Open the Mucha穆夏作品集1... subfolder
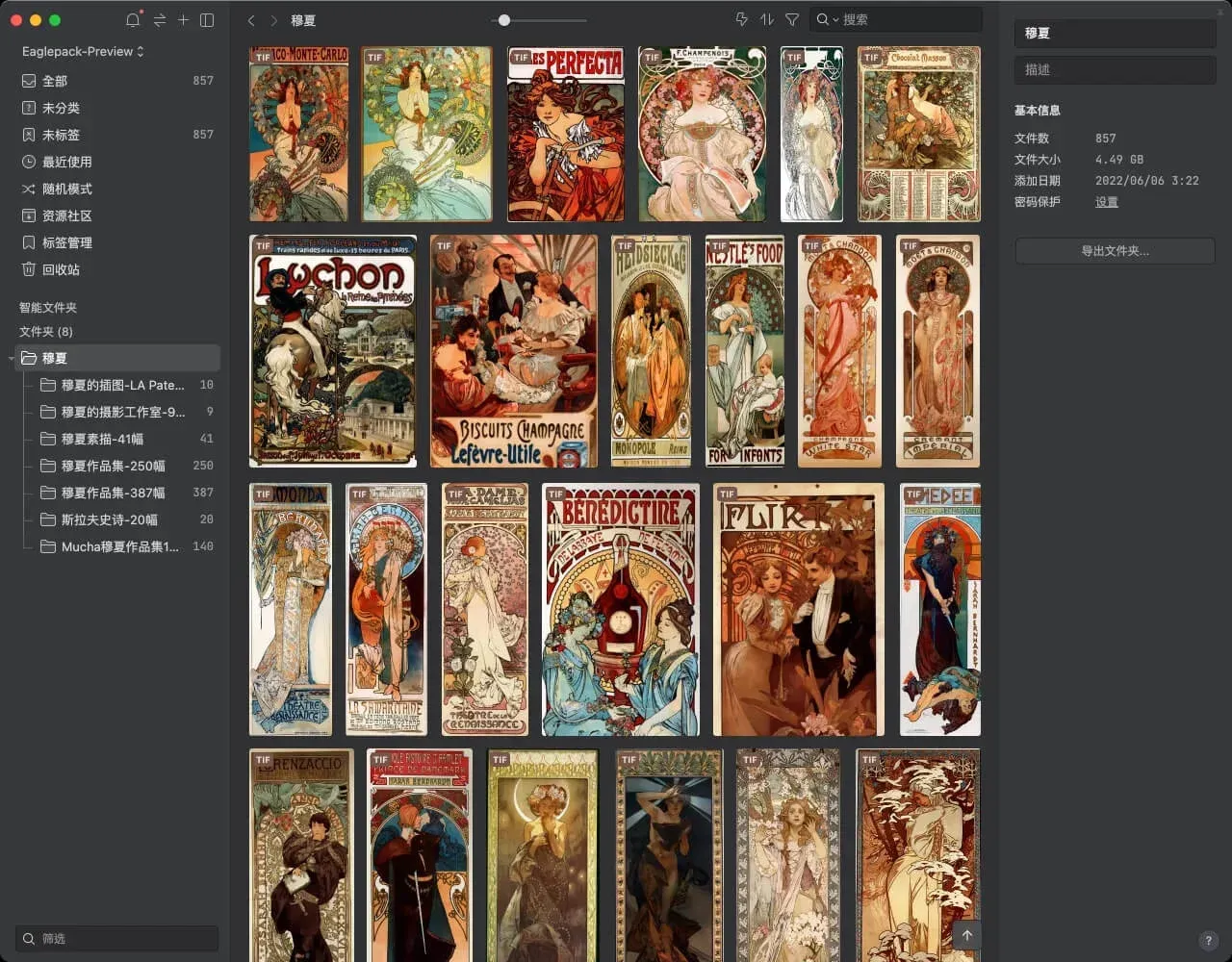The height and width of the screenshot is (962, 1232). [125, 546]
